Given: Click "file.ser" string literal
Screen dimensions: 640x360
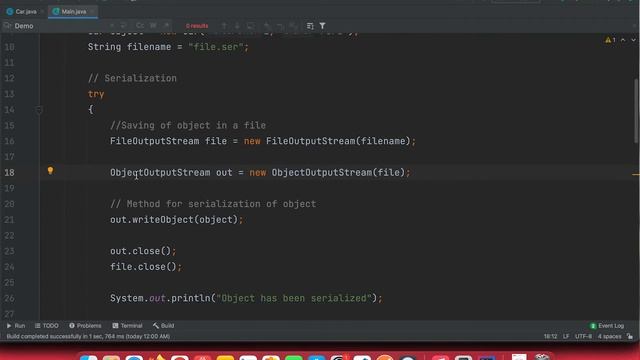Looking at the screenshot, I should point(216,47).
